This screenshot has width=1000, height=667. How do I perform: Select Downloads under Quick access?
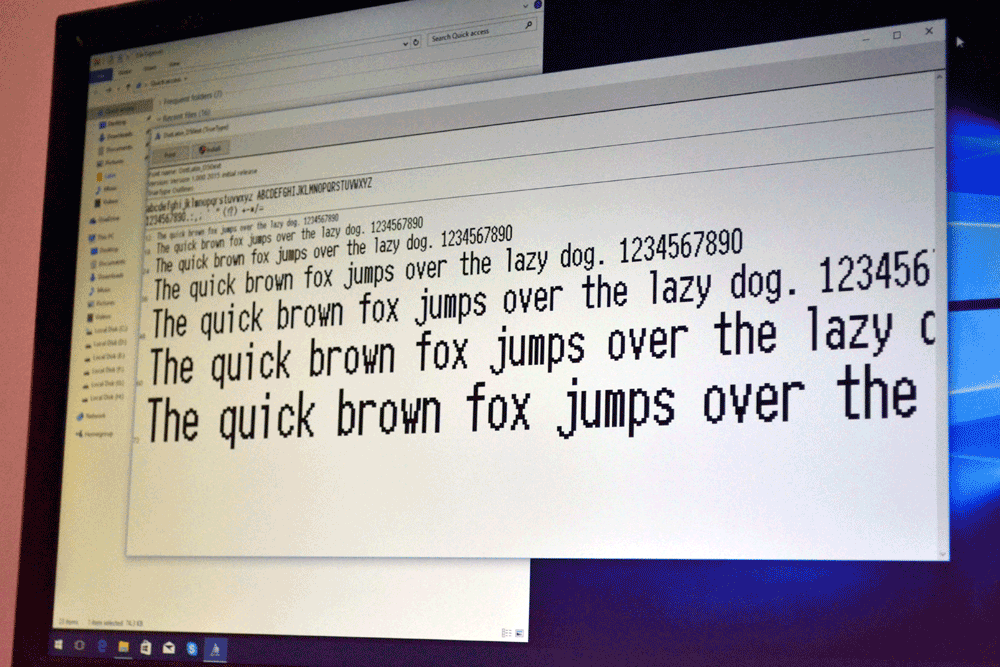click(x=116, y=136)
